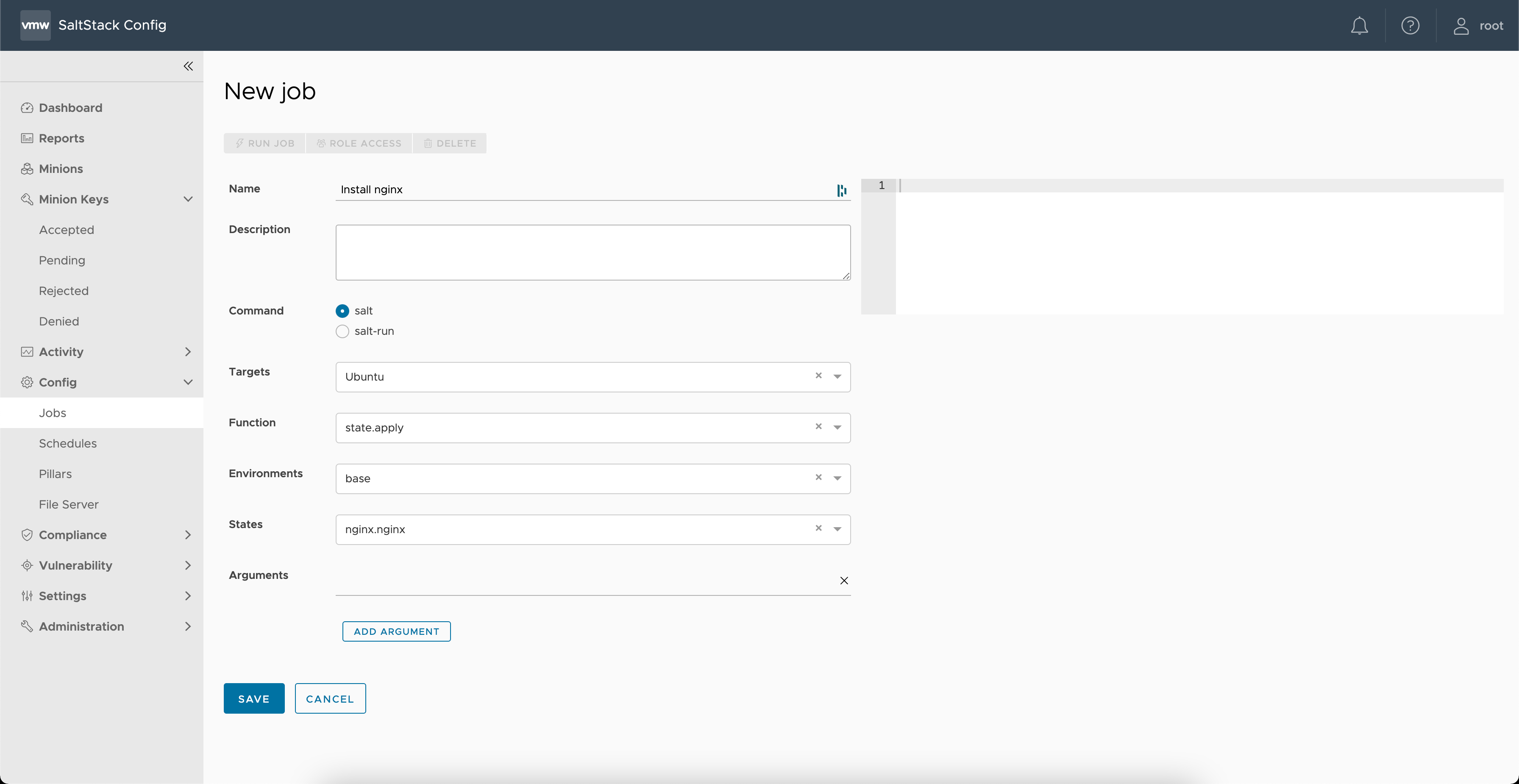1519x784 pixels.
Task: Click the root user profile icon
Action: point(1461,25)
